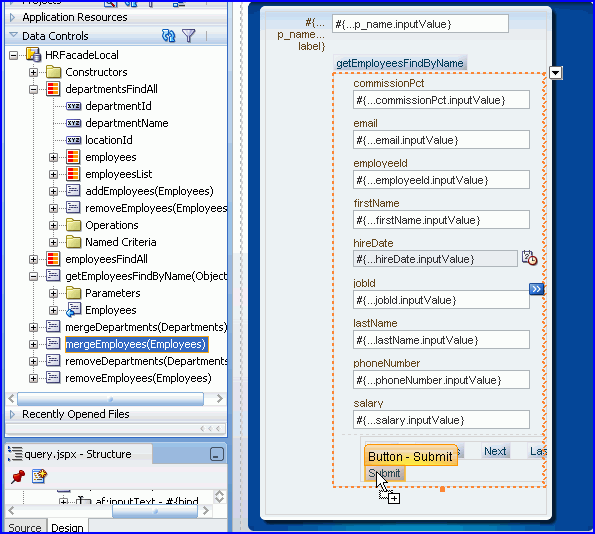Screen dimensions: 595x534
Task: Click the Data Controls refresh icon
Action: [x=168, y=36]
